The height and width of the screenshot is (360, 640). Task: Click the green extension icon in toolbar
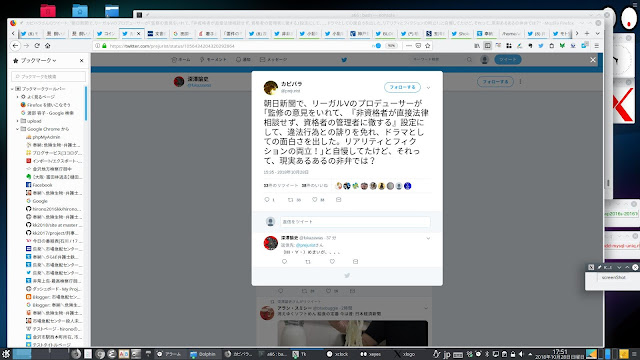pos(562,46)
